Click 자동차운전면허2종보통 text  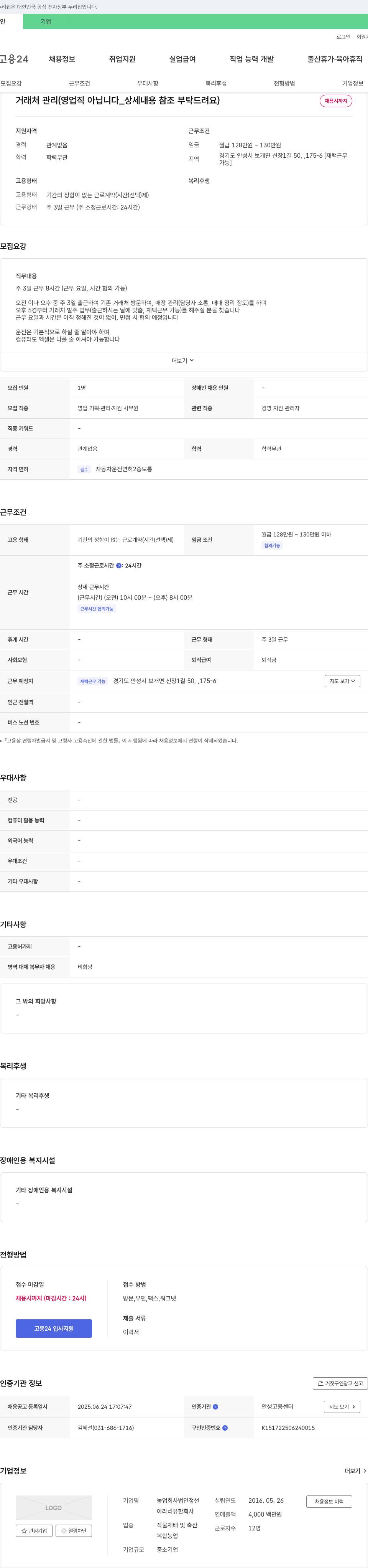coord(123,469)
